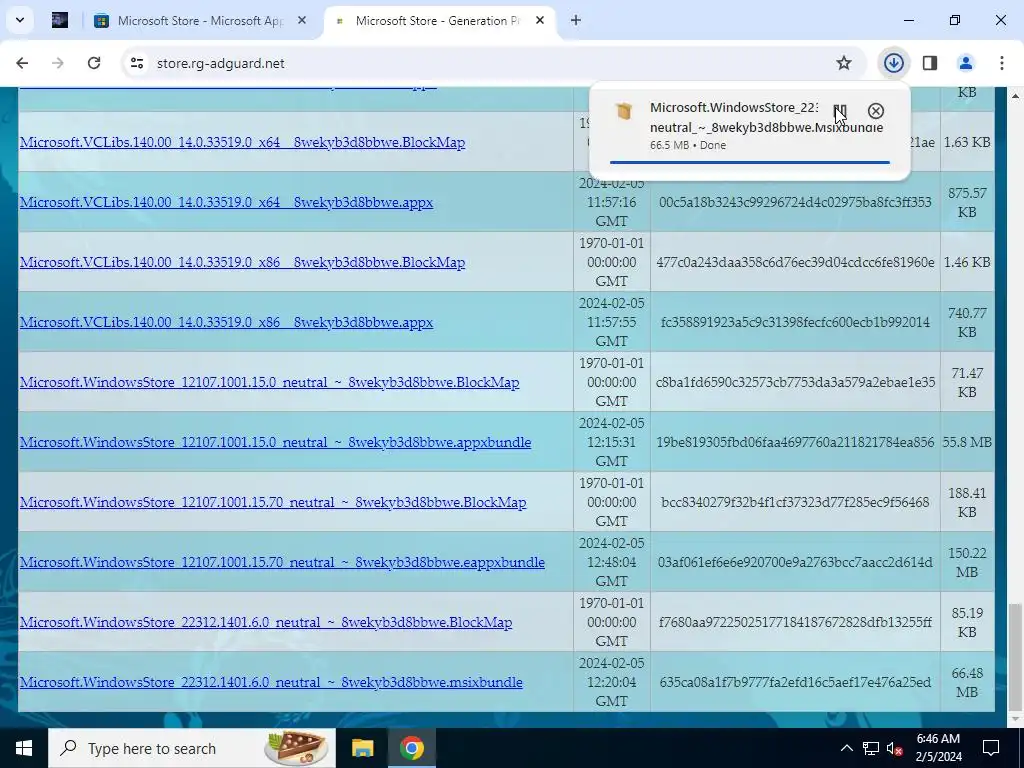Image resolution: width=1024 pixels, height=768 pixels.
Task: View site information icon in address bar
Action: [x=136, y=63]
